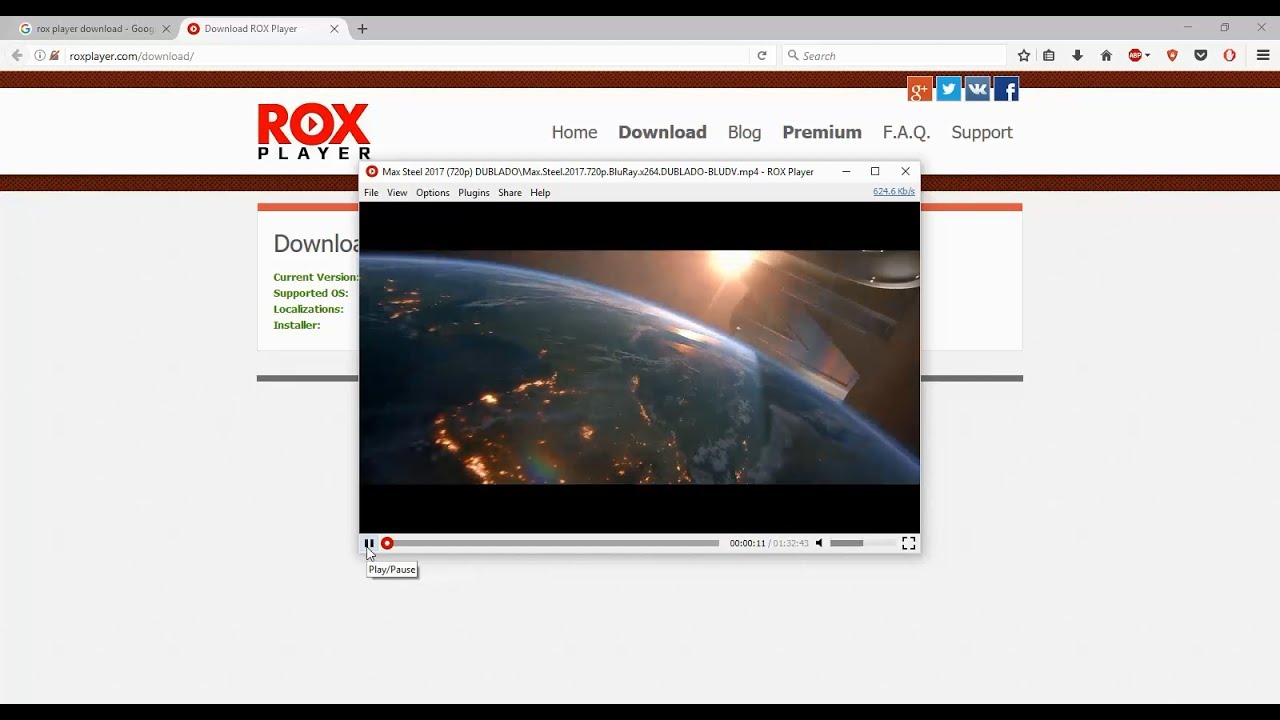1280x720 pixels.
Task: Close the ROX Player window
Action: click(x=905, y=171)
